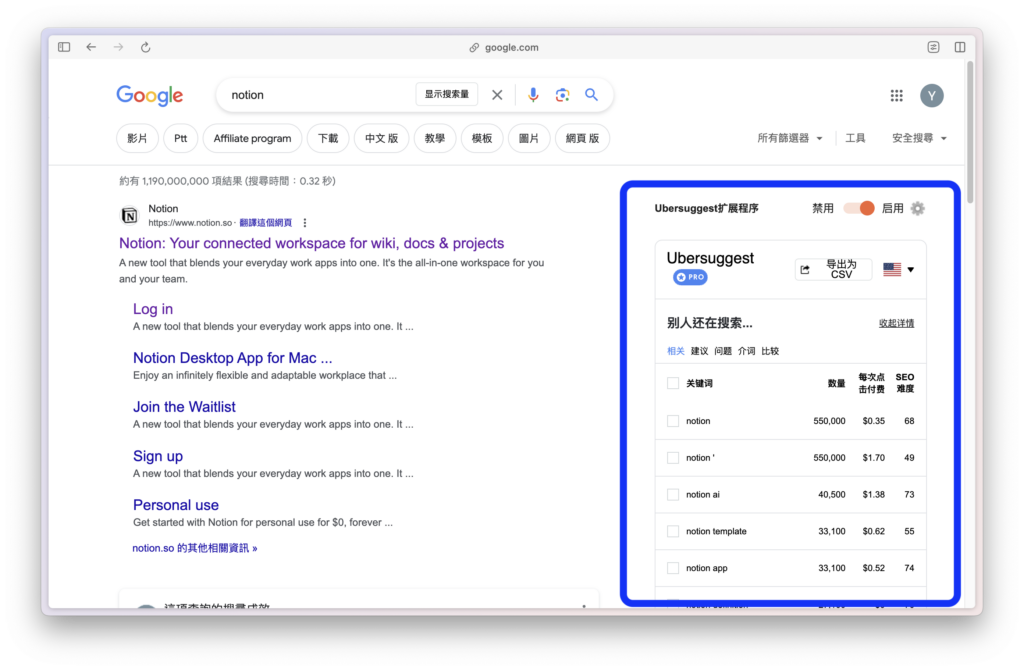The image size is (1024, 670).
Task: Open the US flag country dropdown
Action: tap(899, 269)
